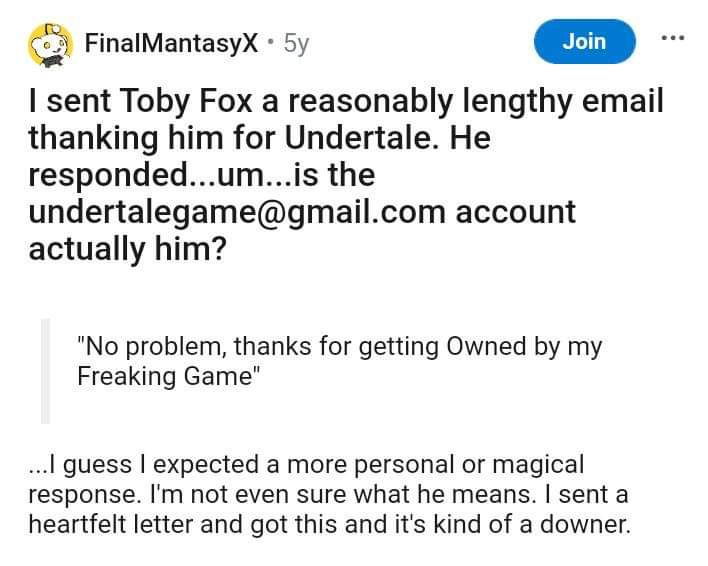Click the grey quote block bar

(45, 370)
